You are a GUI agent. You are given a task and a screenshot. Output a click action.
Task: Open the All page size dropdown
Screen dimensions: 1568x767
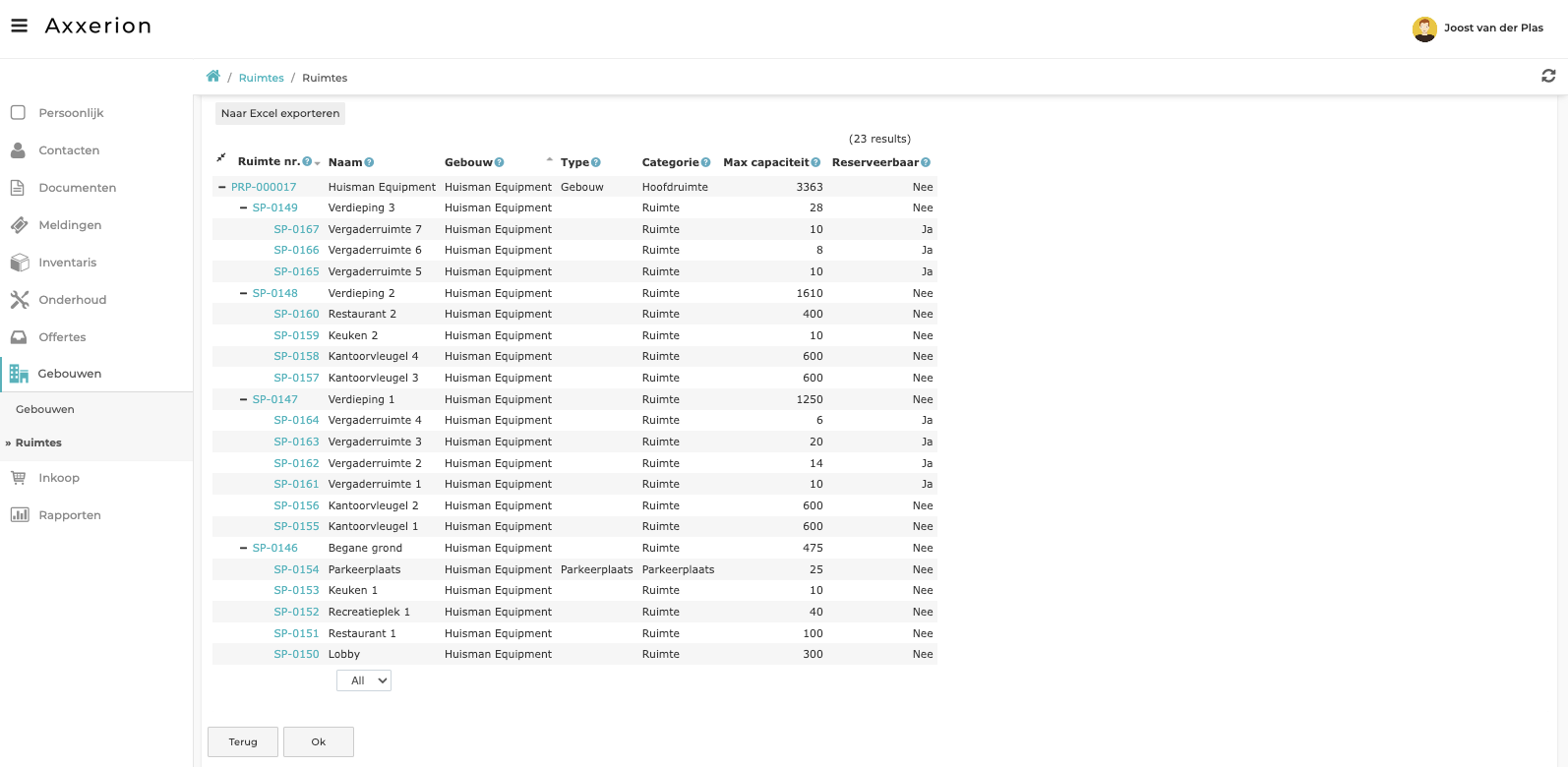[364, 680]
